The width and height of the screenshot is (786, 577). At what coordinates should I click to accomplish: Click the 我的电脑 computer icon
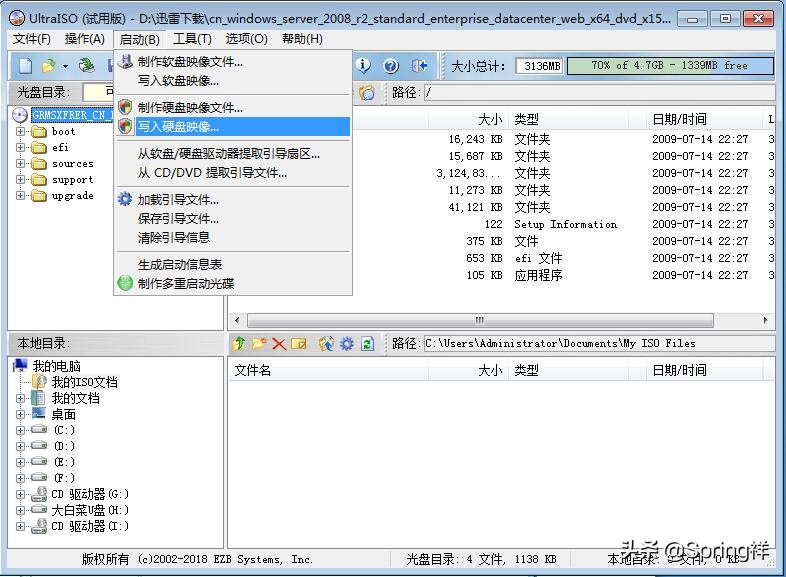20,366
